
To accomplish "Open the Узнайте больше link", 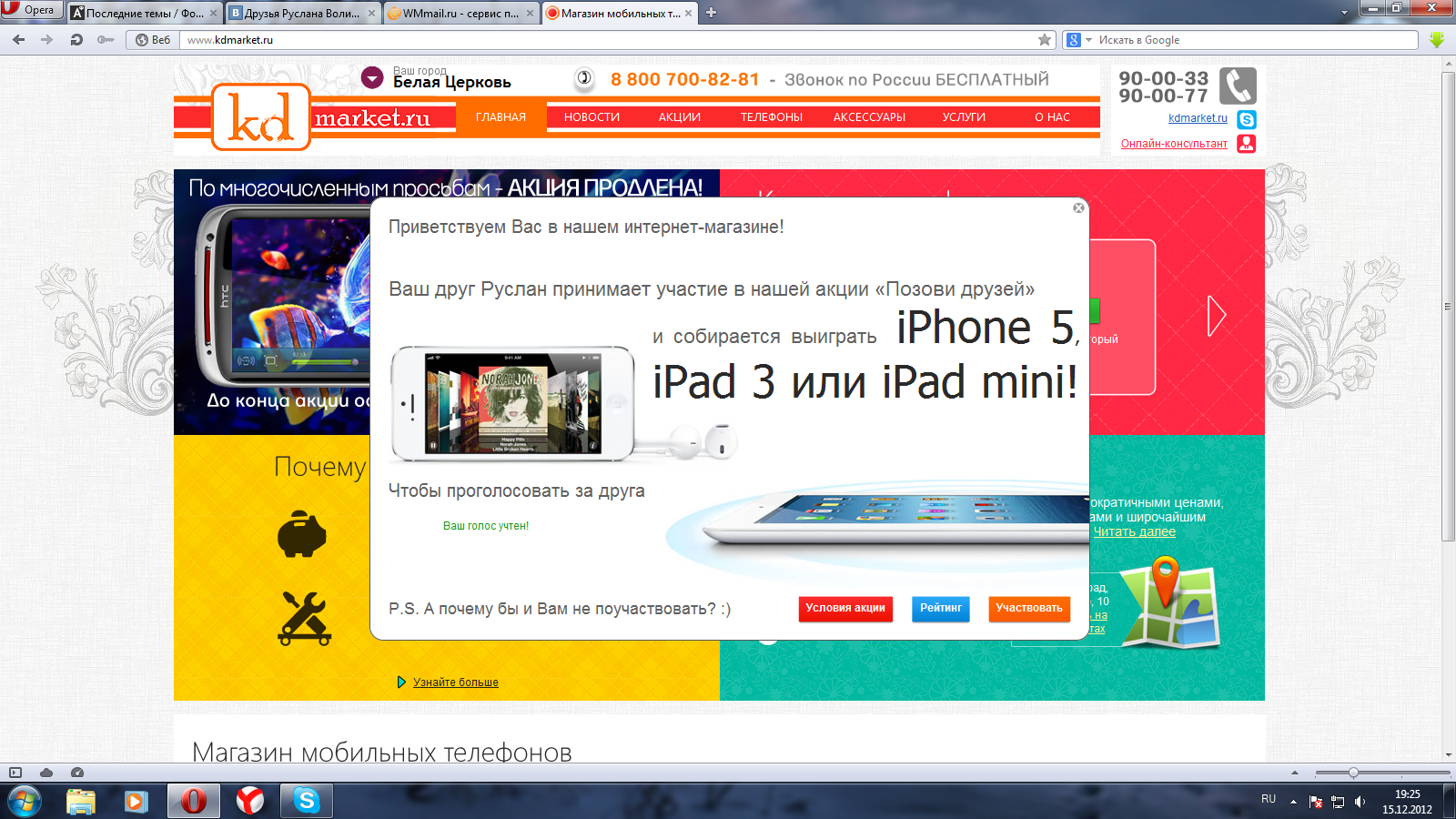I will pos(456,682).
